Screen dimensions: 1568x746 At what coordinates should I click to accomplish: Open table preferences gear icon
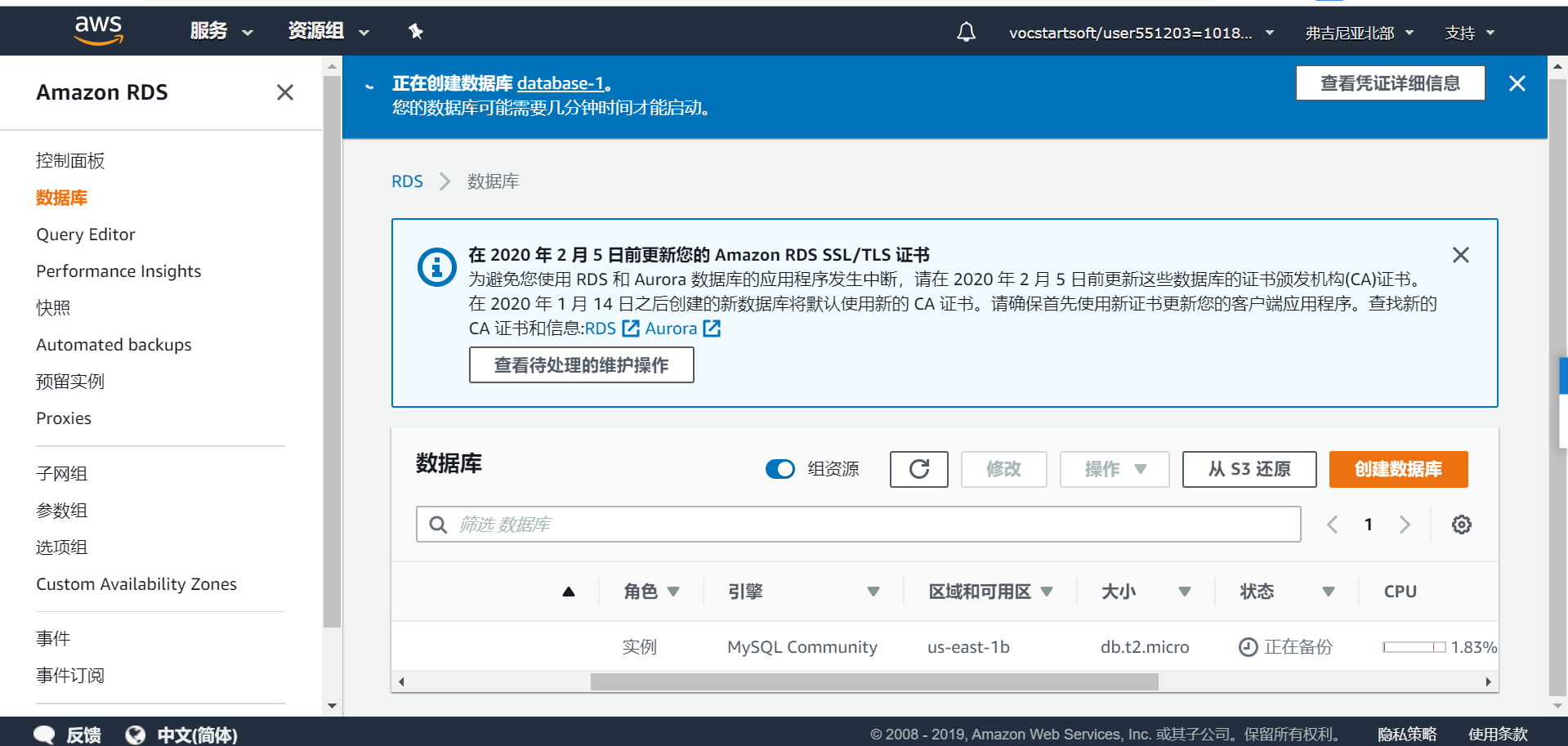(x=1462, y=525)
